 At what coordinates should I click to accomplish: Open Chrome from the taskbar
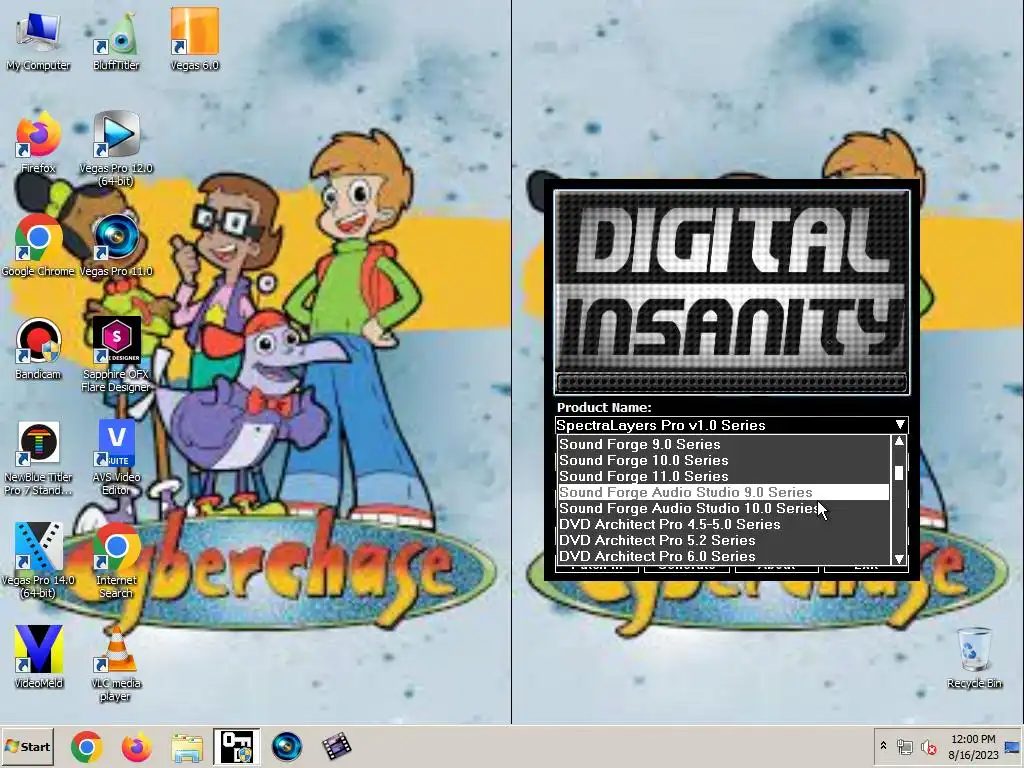(86, 747)
